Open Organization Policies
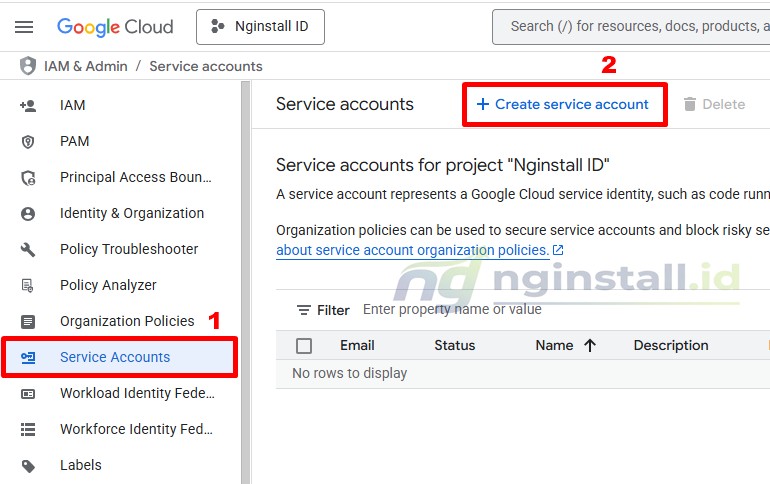This screenshot has height=484, width=770. 127,321
